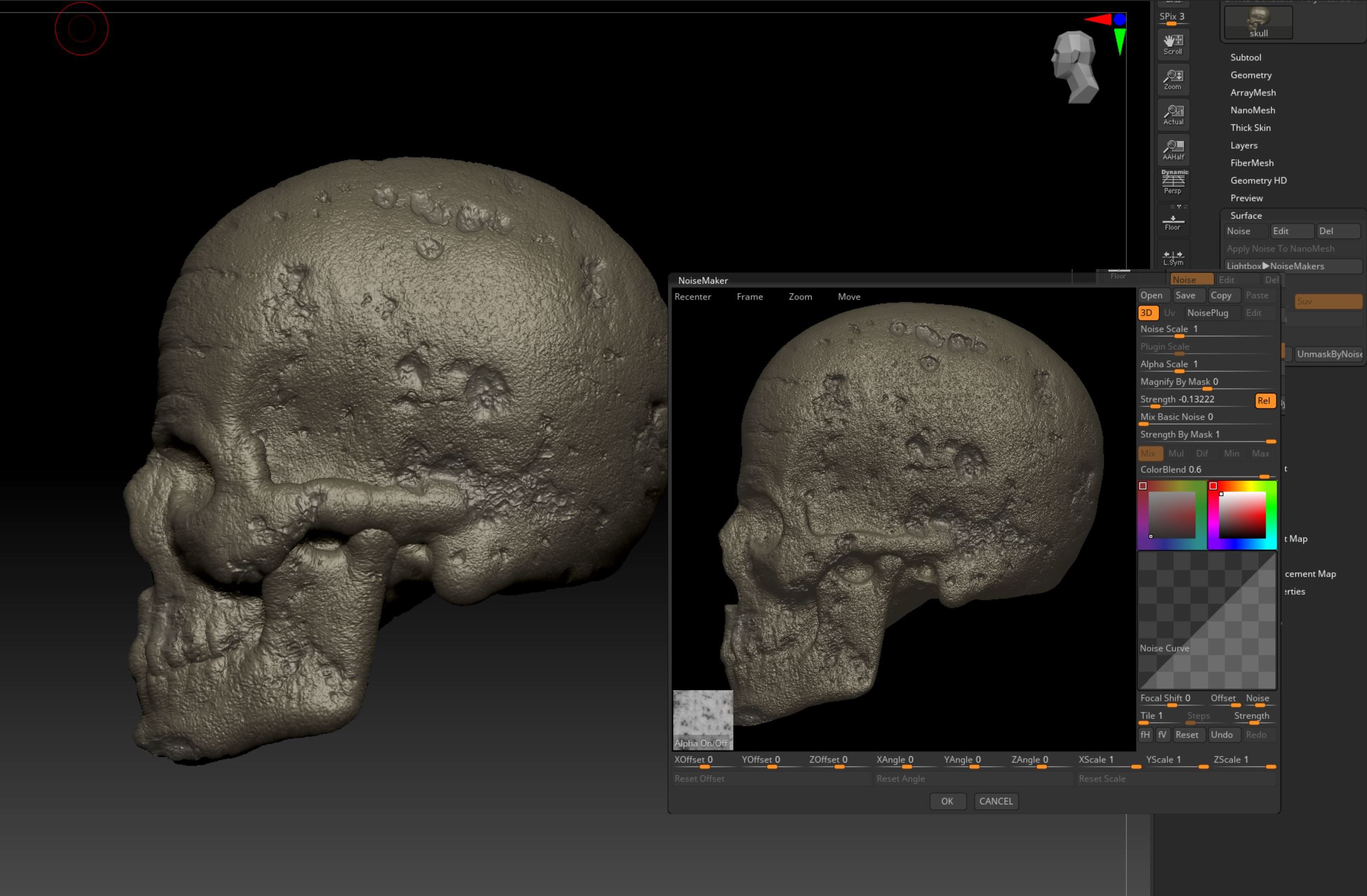Expand the Geometry subpalette
This screenshot has height=896, width=1367.
(1250, 75)
